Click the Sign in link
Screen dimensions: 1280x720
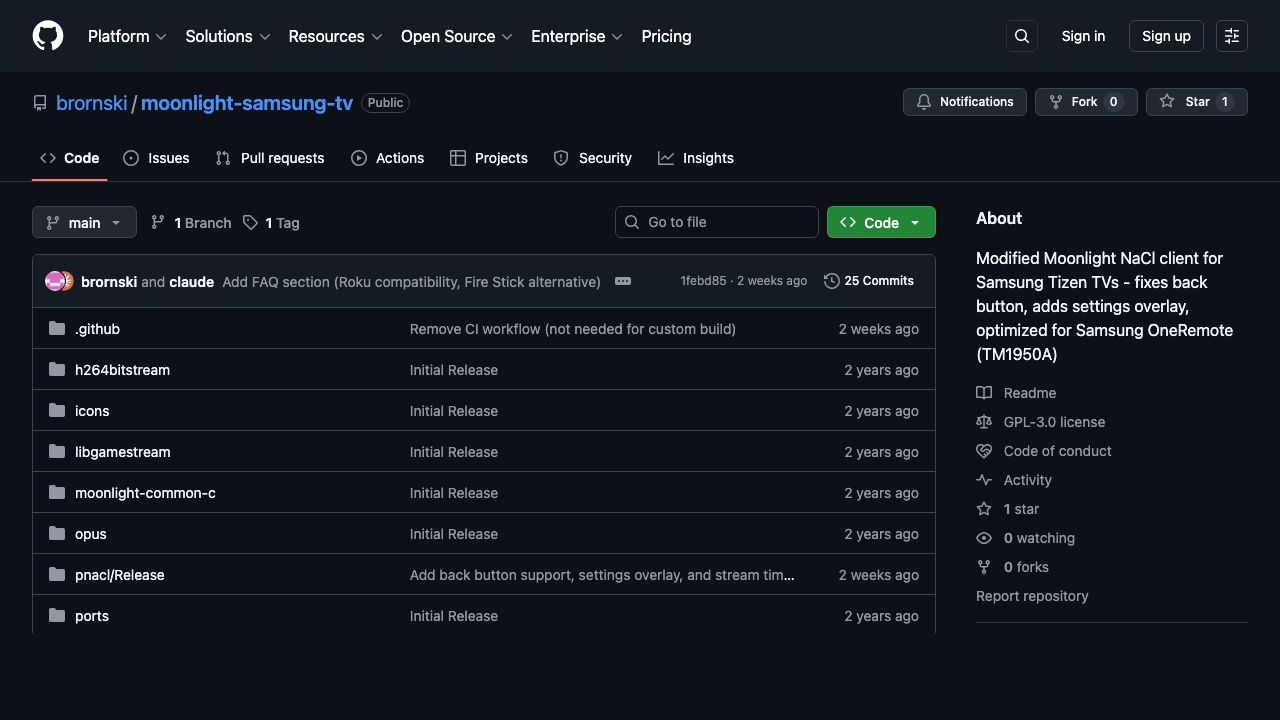tap(1083, 36)
